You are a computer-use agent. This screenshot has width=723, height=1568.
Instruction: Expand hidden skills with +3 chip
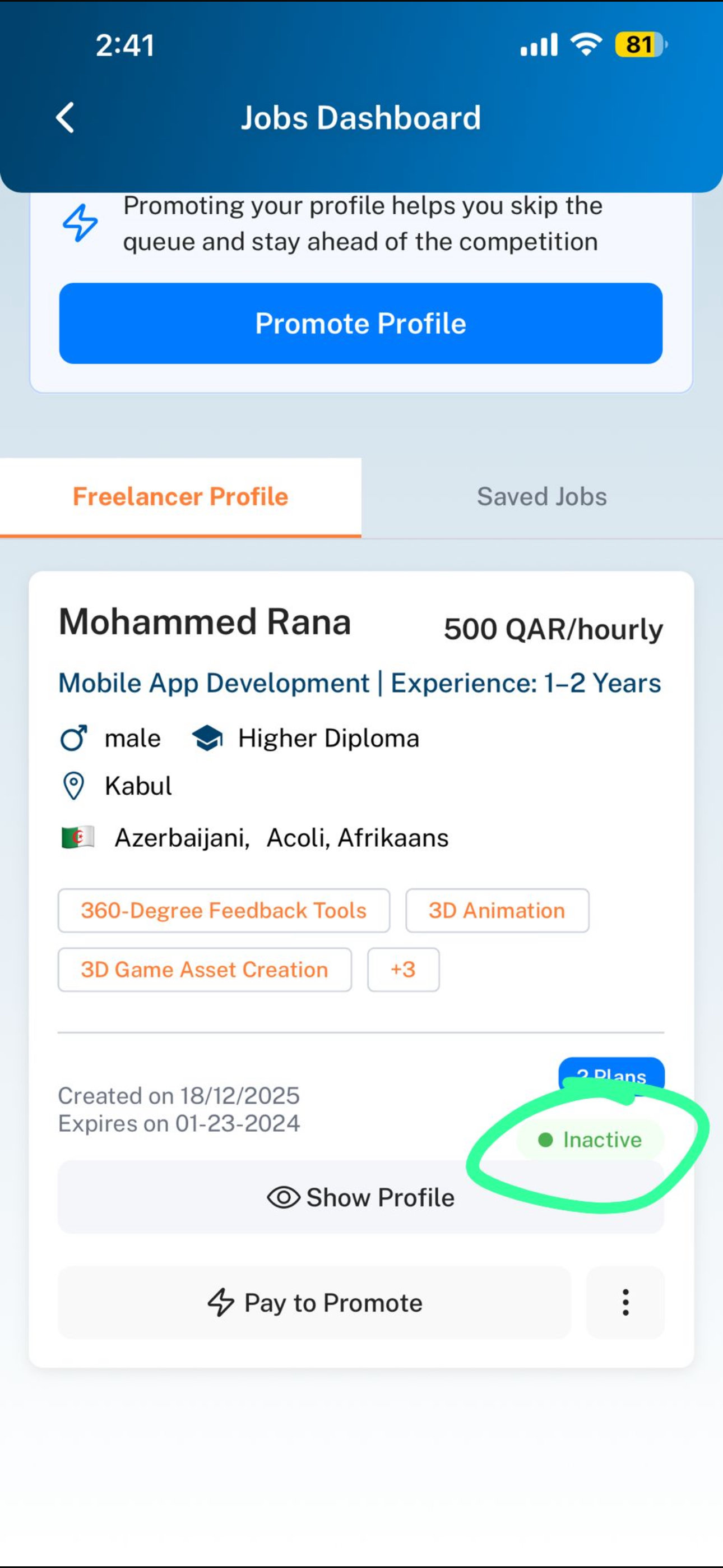403,970
